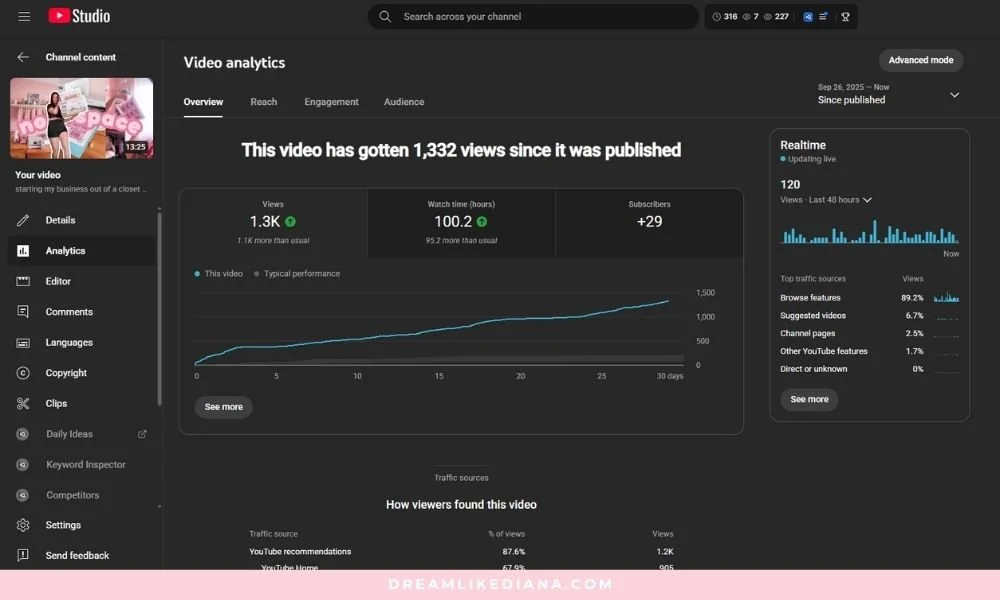Click the Competitors icon
Viewport: 1000px width, 600px height.
[22, 495]
